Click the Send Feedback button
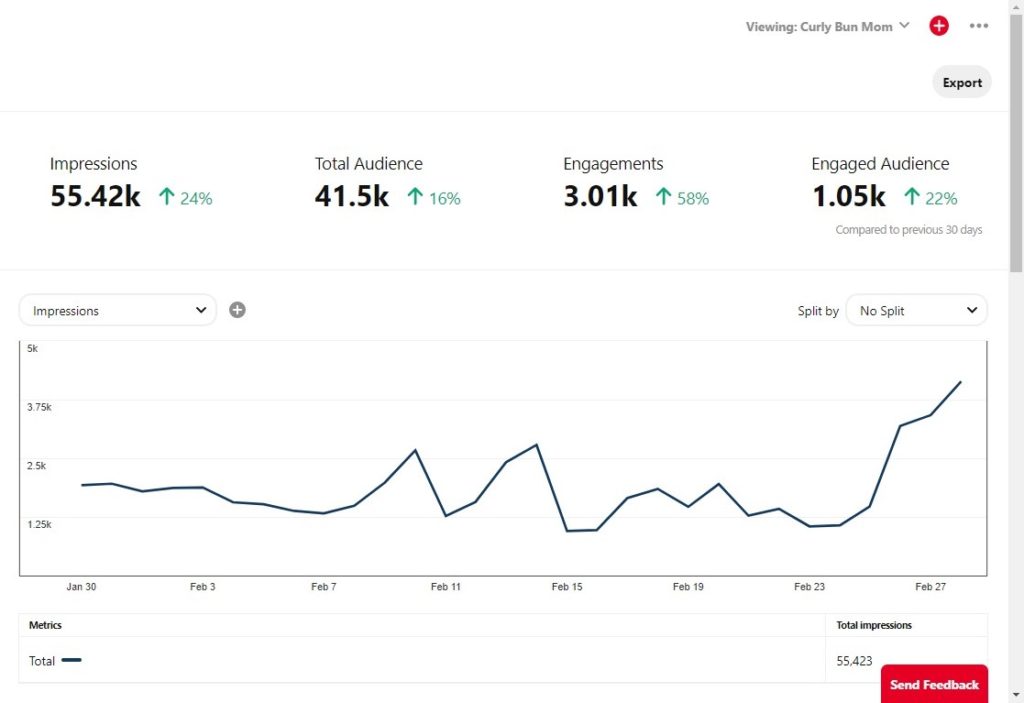 click(x=934, y=684)
